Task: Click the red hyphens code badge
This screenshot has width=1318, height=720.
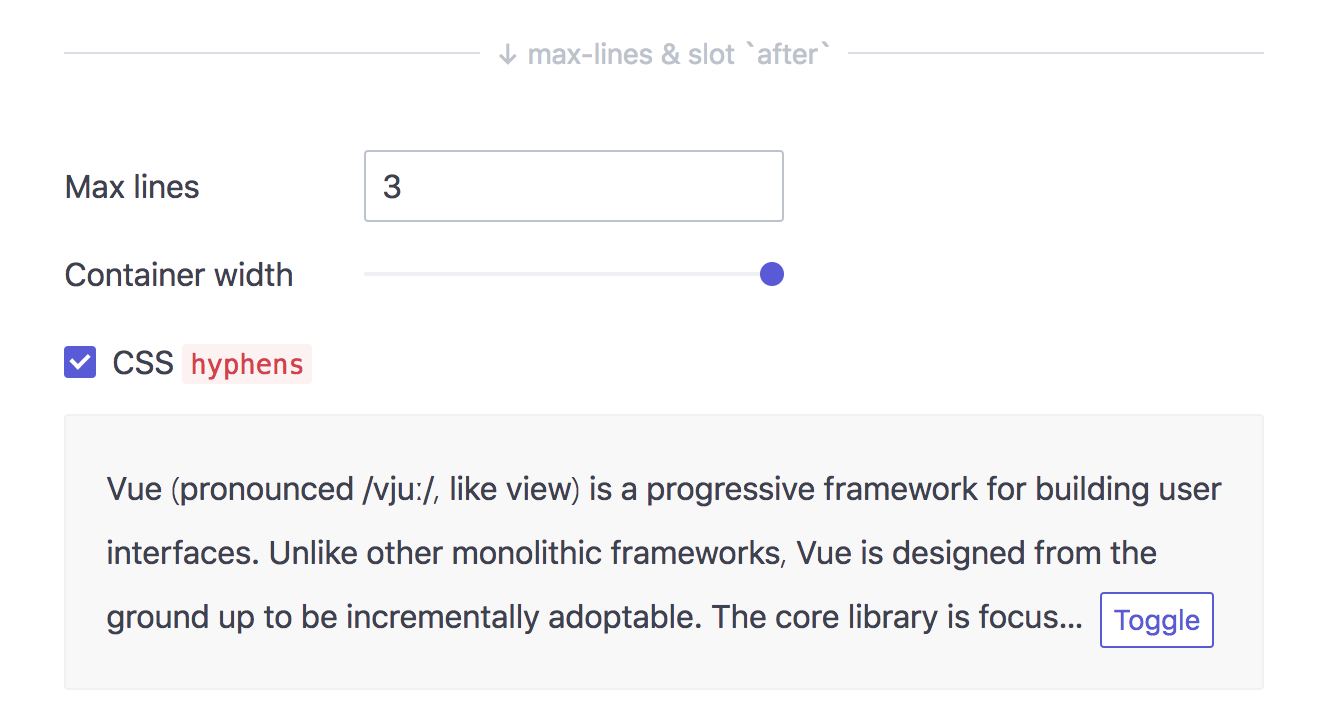Action: coord(246,364)
